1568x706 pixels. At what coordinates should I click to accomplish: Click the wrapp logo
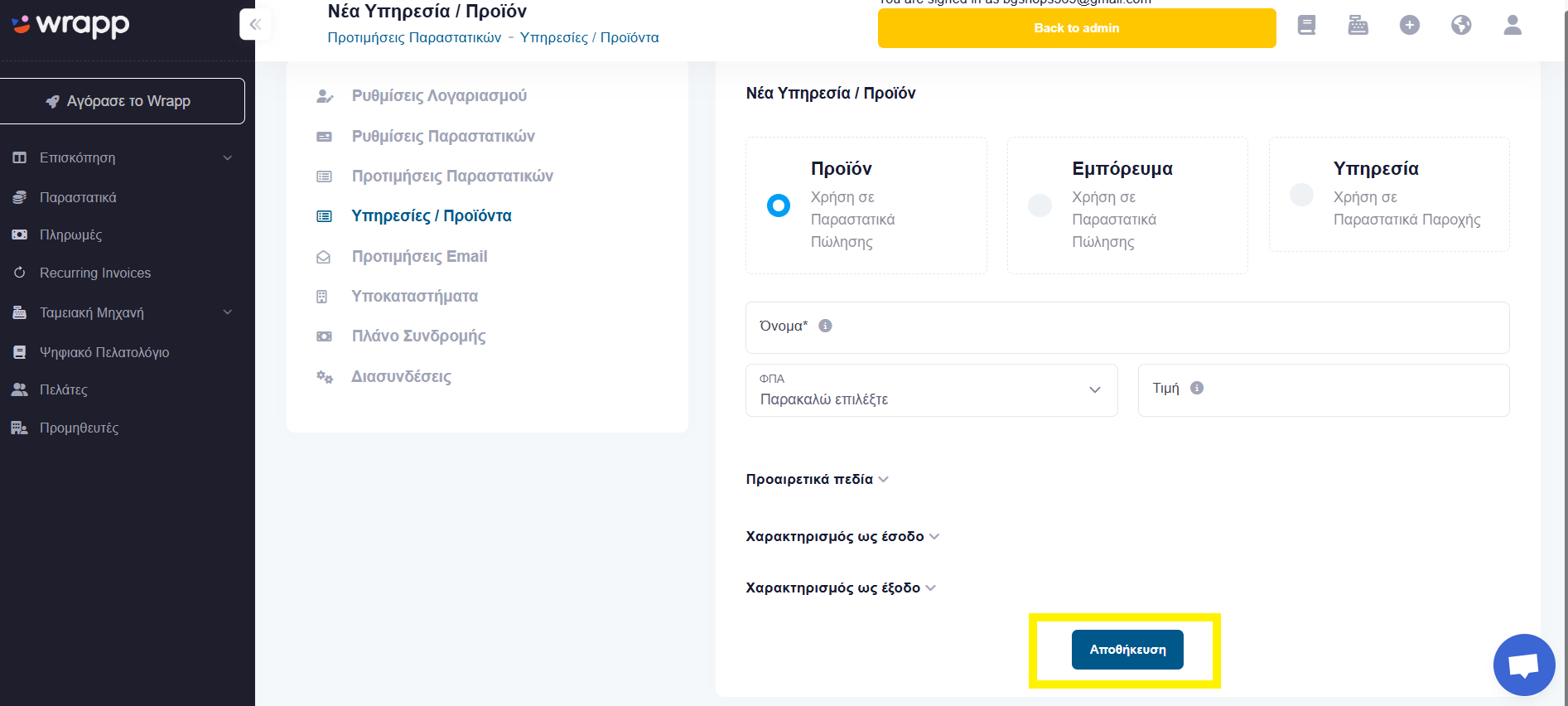70,25
